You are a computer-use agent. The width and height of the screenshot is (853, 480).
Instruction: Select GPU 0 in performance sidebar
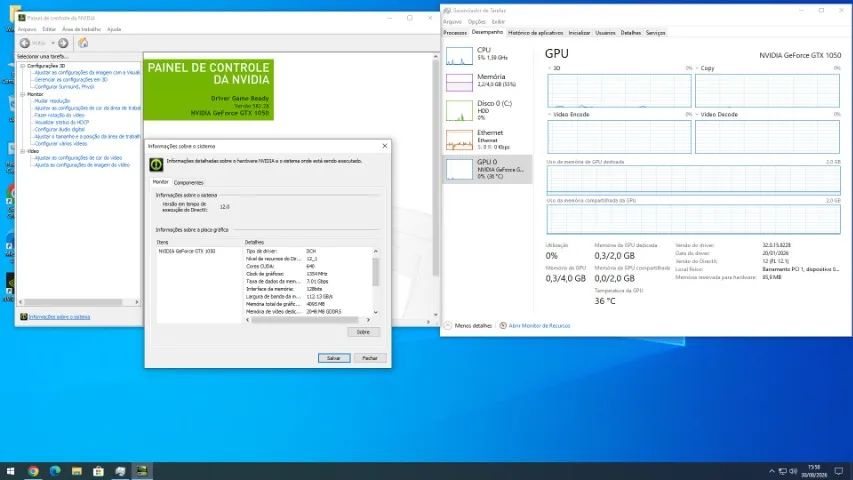(487, 169)
